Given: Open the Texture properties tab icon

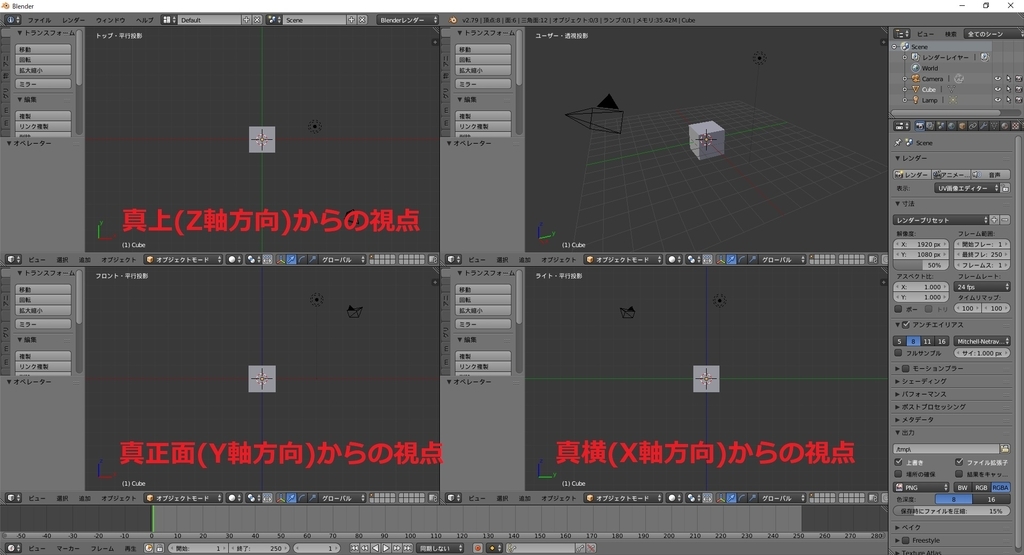Looking at the screenshot, I should [1016, 126].
